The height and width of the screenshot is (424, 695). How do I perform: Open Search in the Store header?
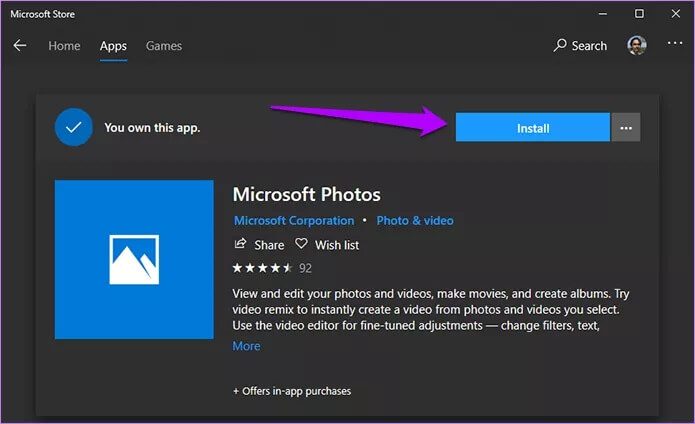tap(580, 46)
